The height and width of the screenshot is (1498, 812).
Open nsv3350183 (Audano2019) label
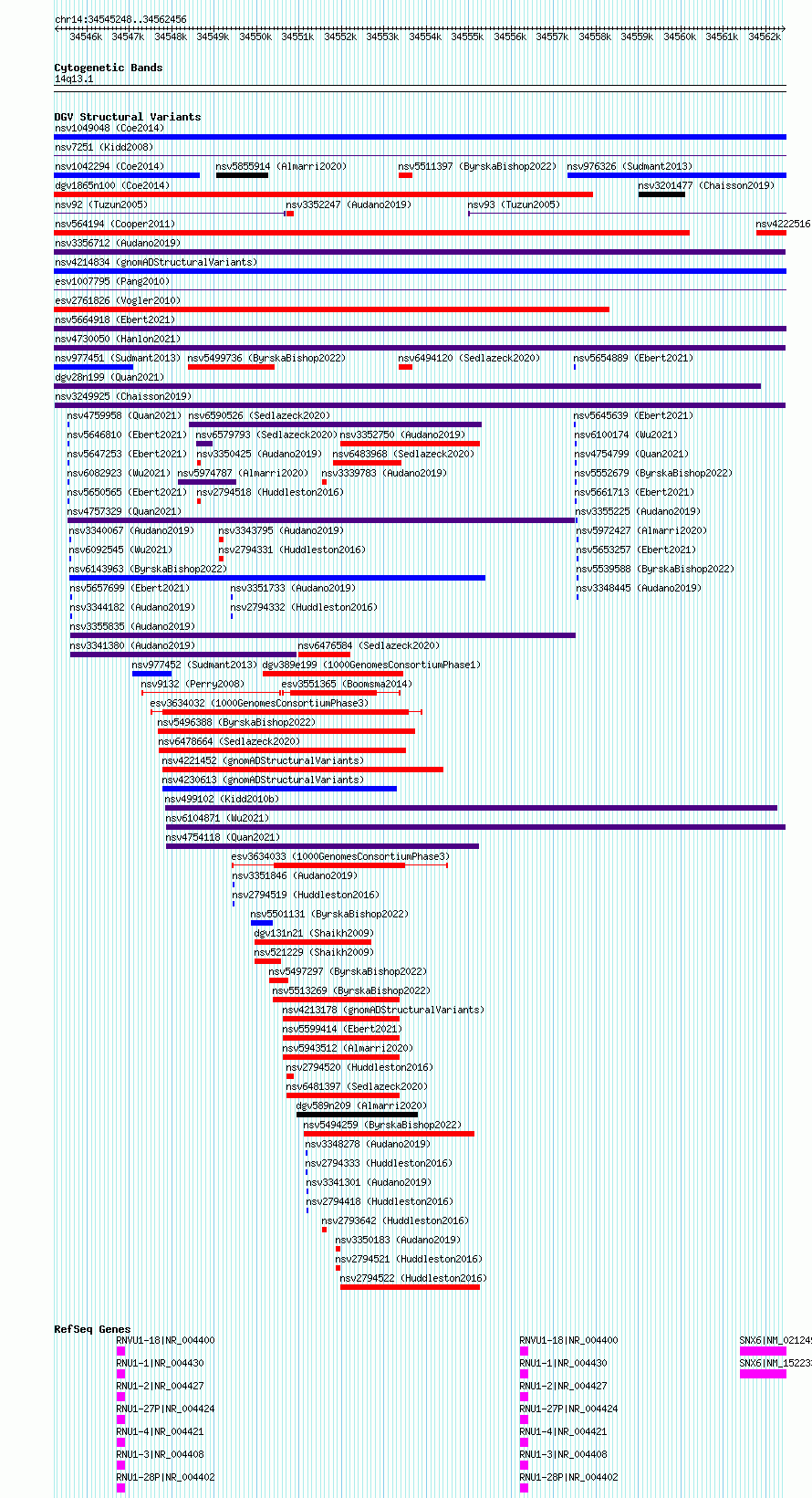point(398,1240)
